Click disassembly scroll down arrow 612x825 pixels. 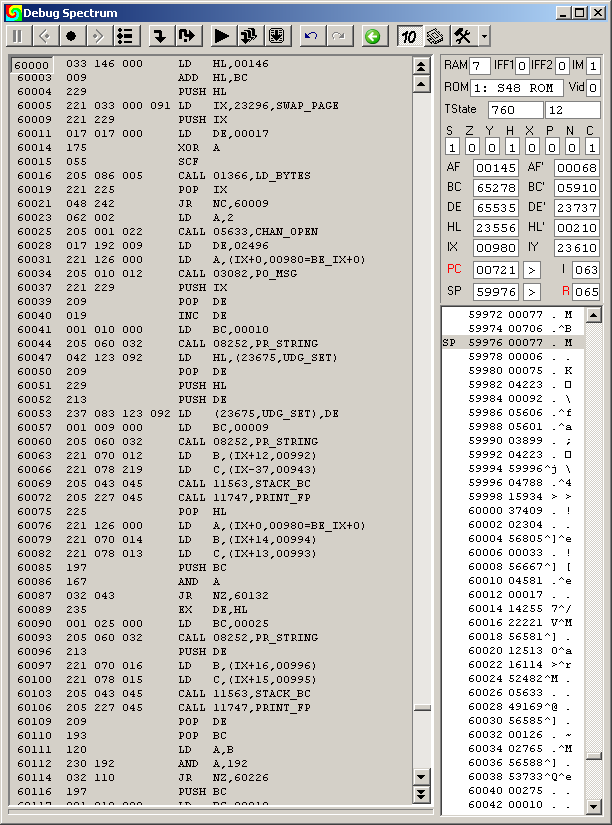(x=421, y=776)
